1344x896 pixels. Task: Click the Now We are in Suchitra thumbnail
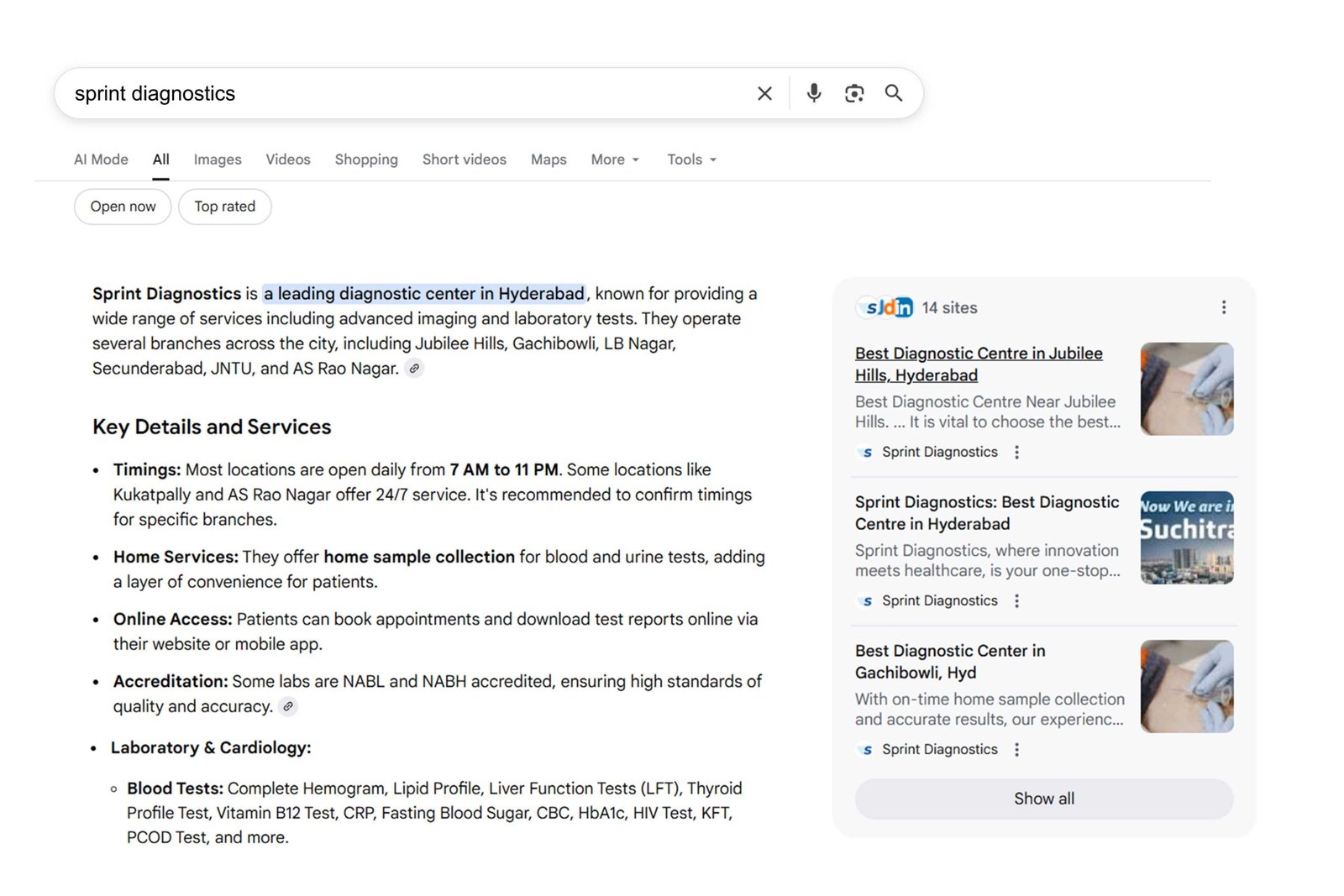click(1186, 537)
